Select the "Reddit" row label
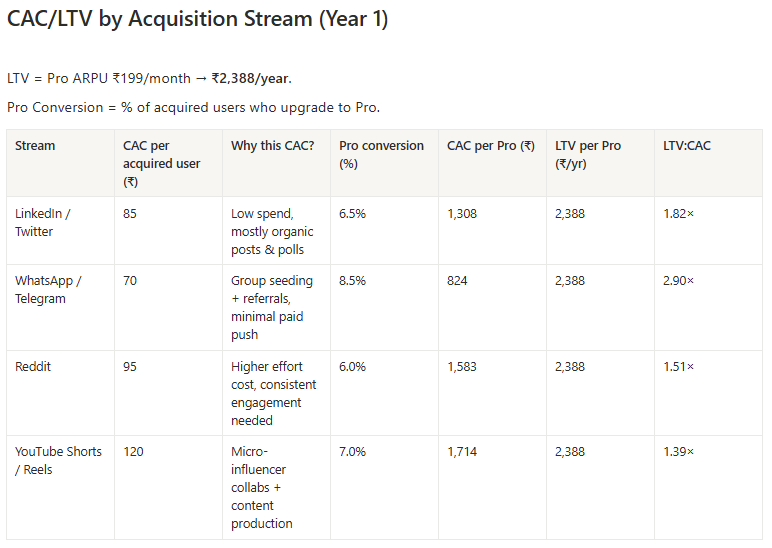772x548 pixels. pyautogui.click(x=33, y=366)
